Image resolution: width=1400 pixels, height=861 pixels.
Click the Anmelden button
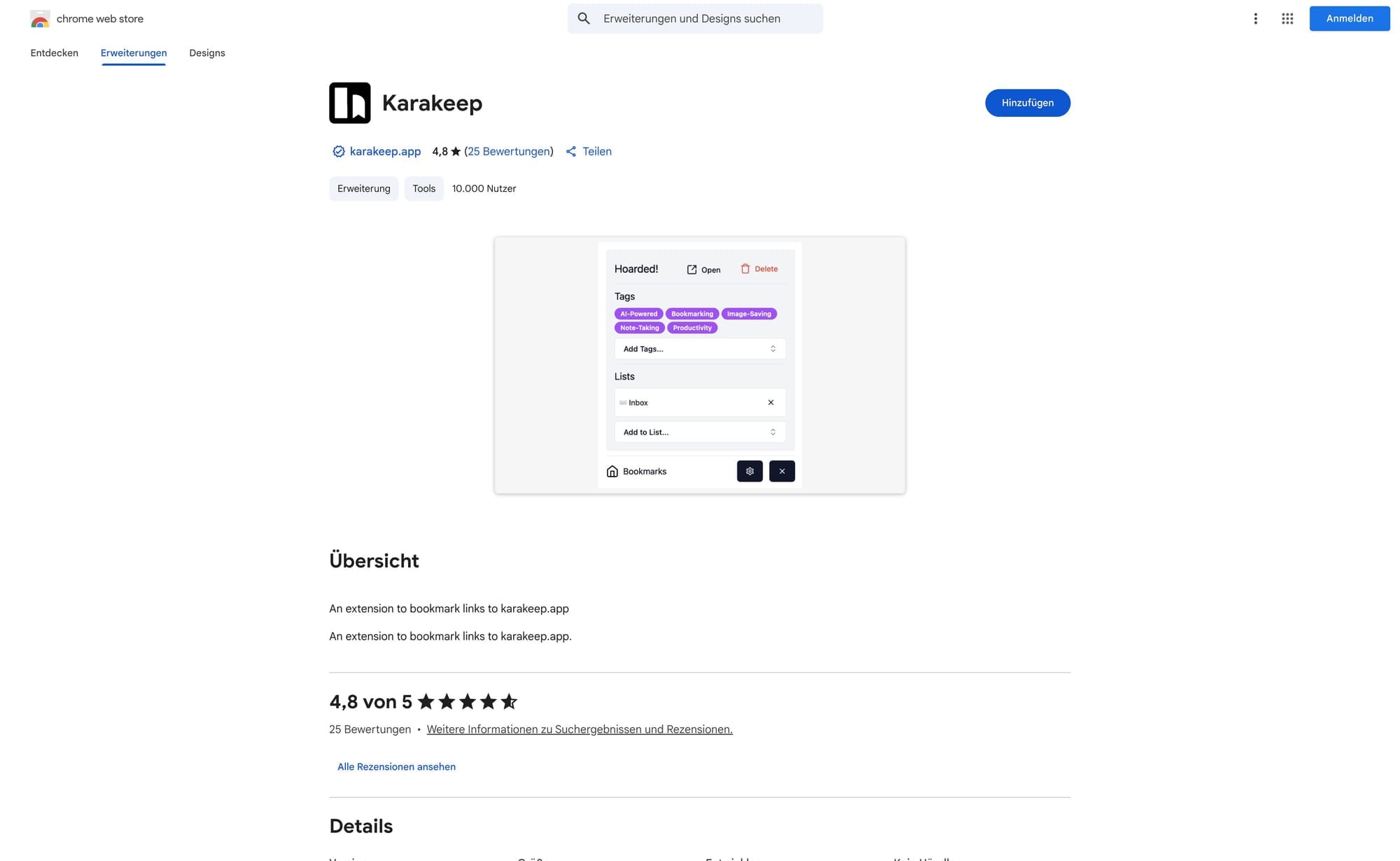pyautogui.click(x=1349, y=19)
